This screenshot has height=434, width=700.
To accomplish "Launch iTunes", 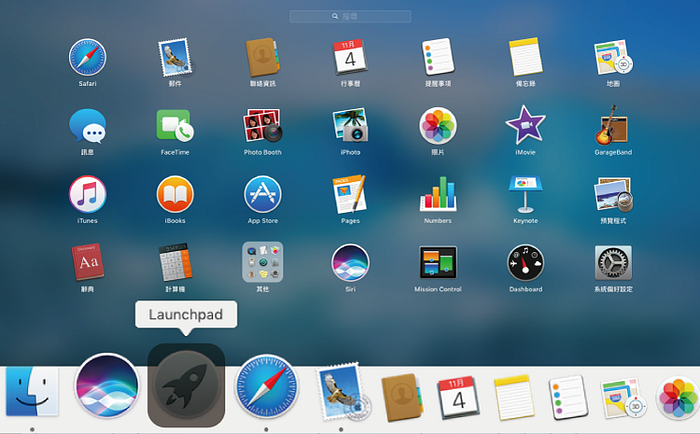I will click(88, 194).
